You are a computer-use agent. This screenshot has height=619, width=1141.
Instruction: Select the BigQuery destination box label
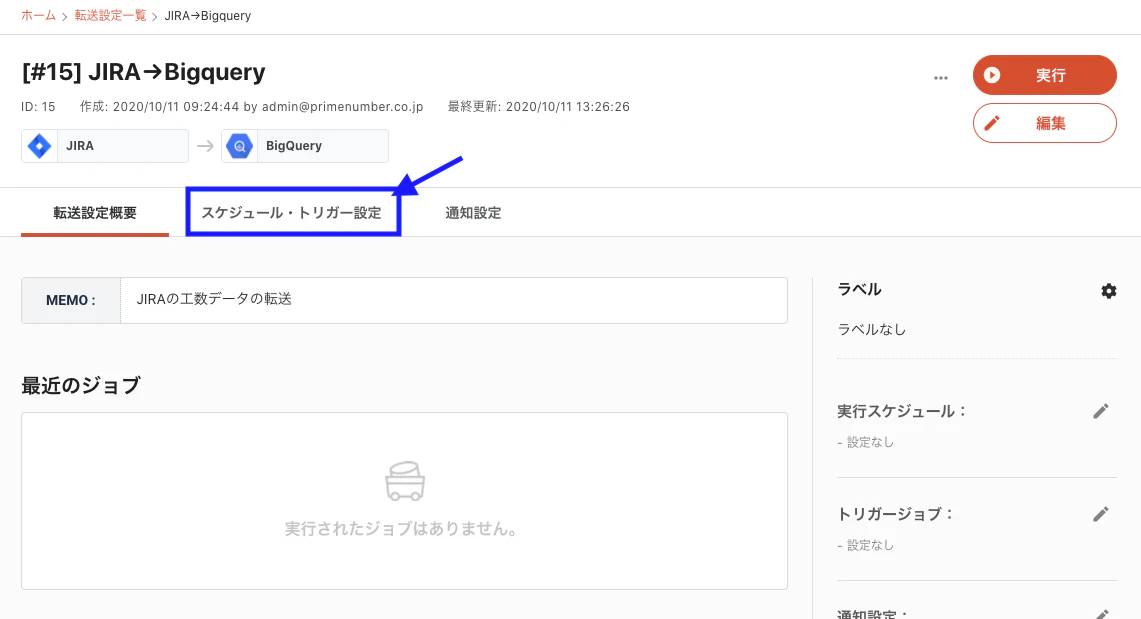294,145
